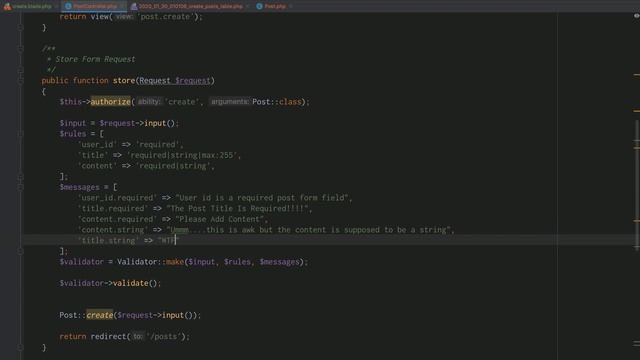Click the 'ability:' inlay hint
The image size is (640, 360).
tap(149, 102)
